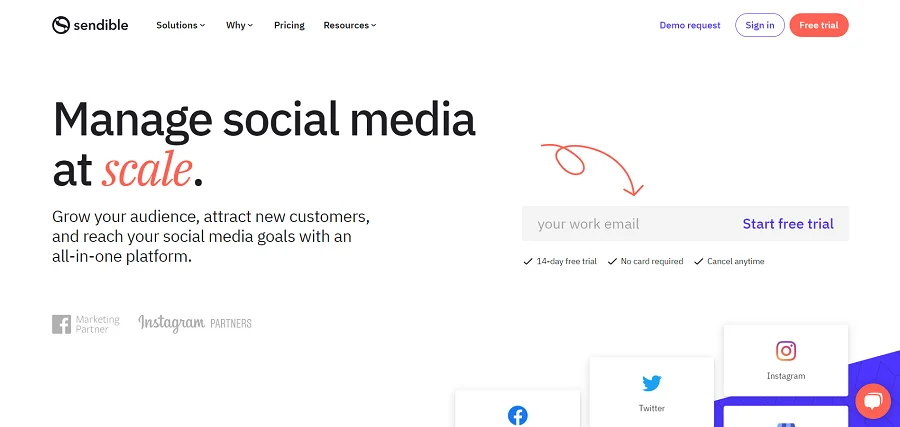Viewport: 900px width, 427px height.
Task: Click the 14-day free trial checkmark
Action: click(528, 262)
